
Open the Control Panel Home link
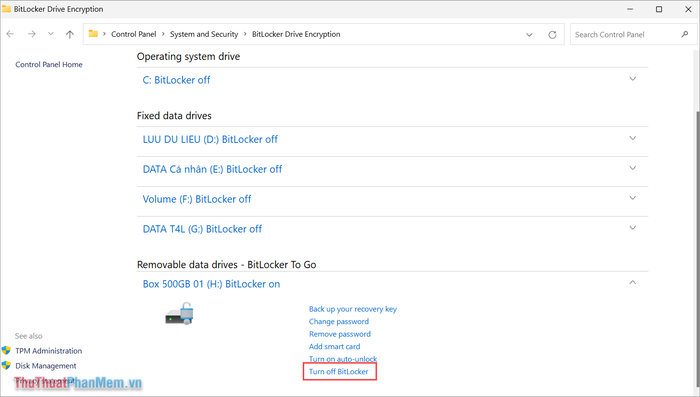coord(49,64)
